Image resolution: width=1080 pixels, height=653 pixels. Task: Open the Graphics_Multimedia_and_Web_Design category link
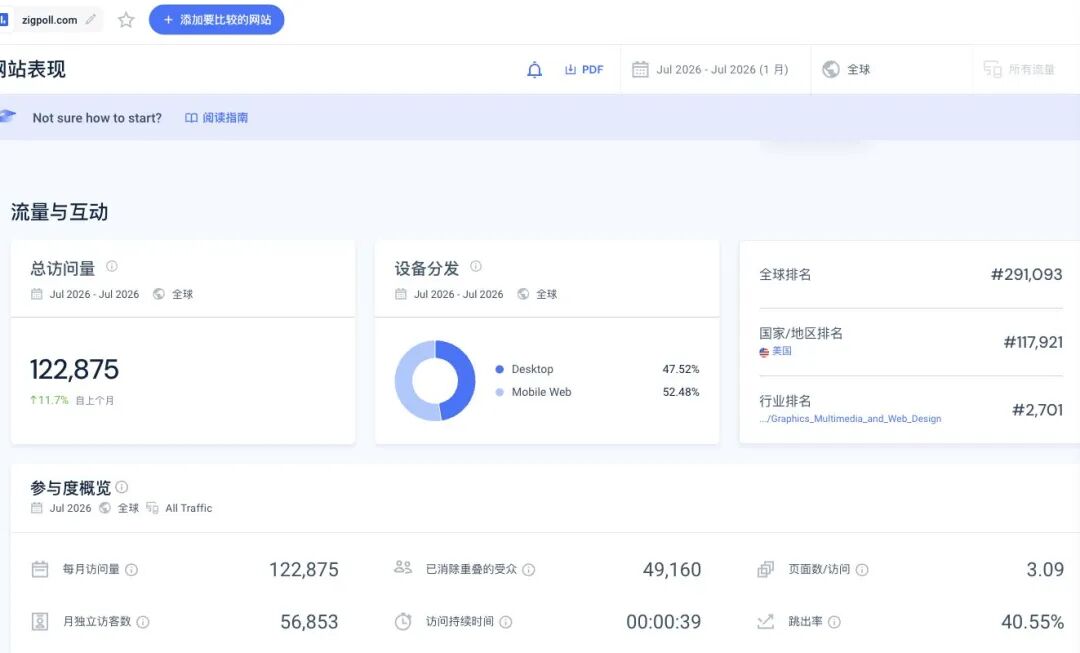click(850, 419)
